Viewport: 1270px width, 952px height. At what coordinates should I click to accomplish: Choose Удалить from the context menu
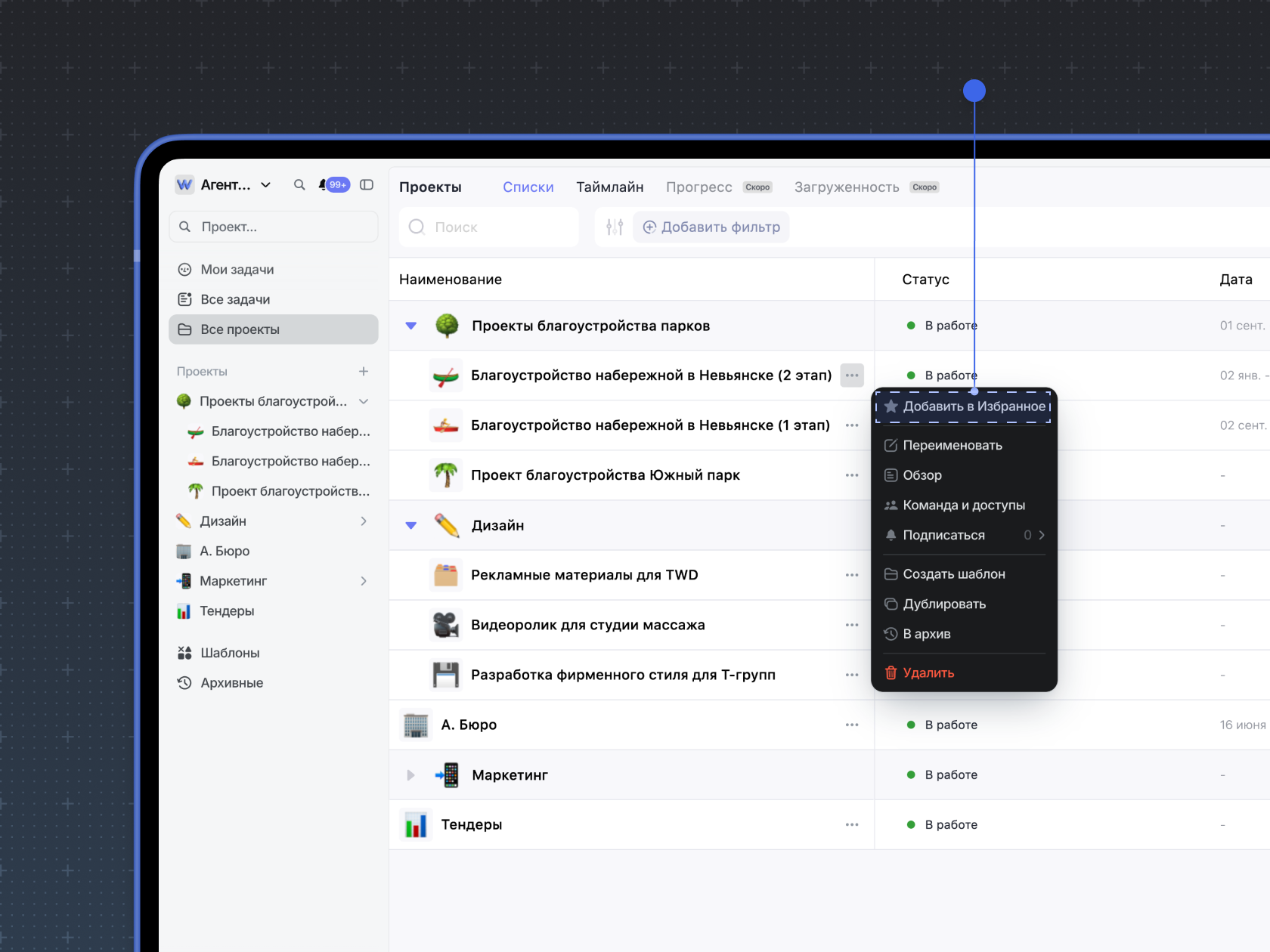coord(928,673)
